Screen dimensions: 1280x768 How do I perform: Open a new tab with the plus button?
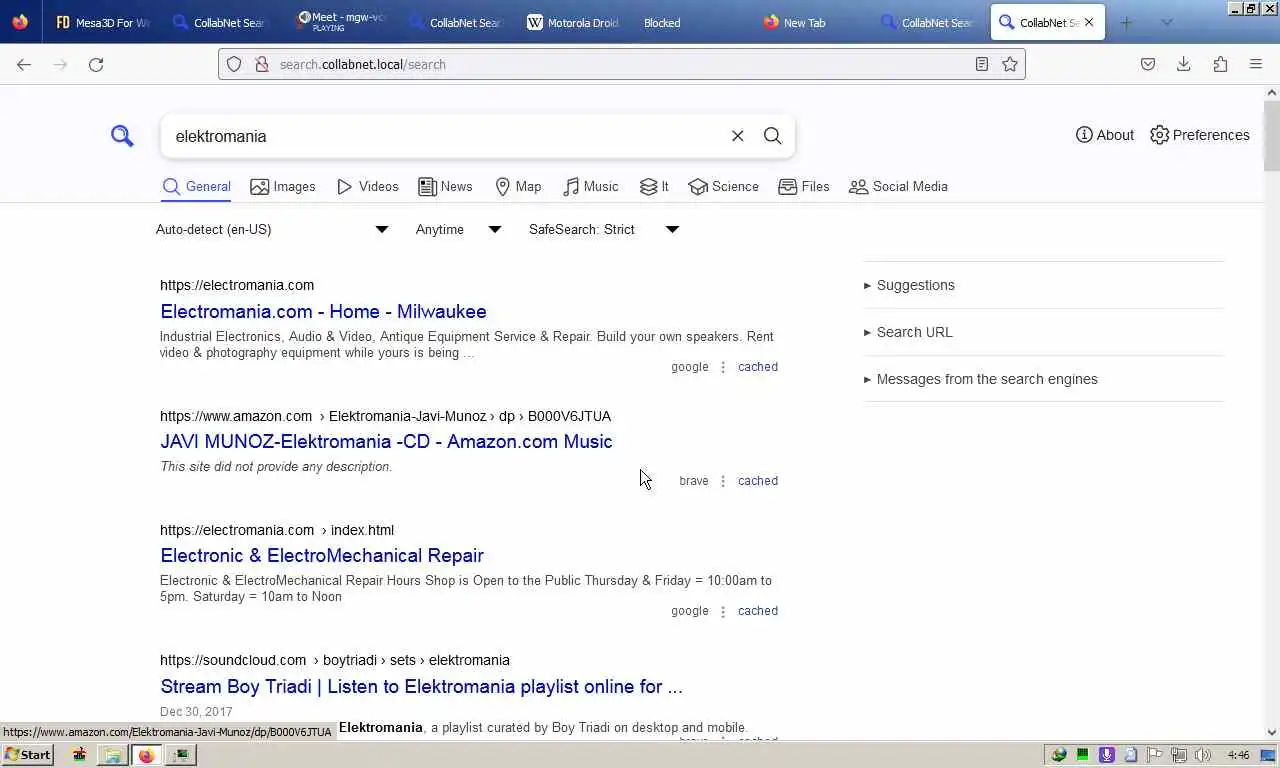(x=1126, y=22)
